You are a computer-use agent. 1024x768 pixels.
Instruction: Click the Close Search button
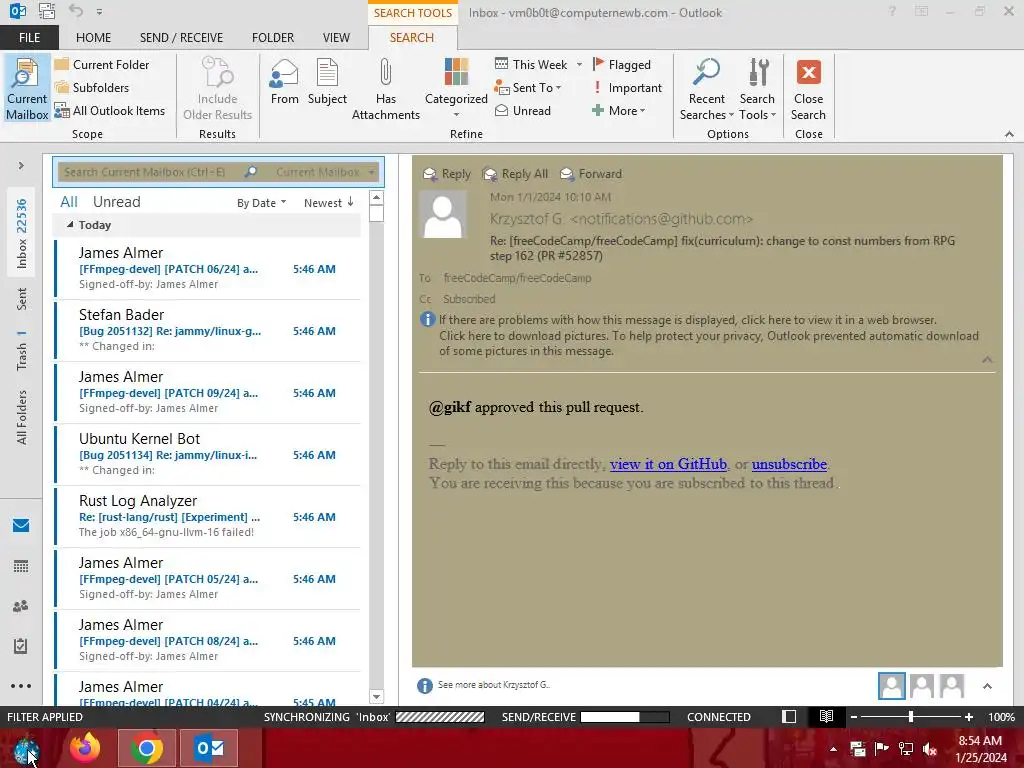(808, 89)
